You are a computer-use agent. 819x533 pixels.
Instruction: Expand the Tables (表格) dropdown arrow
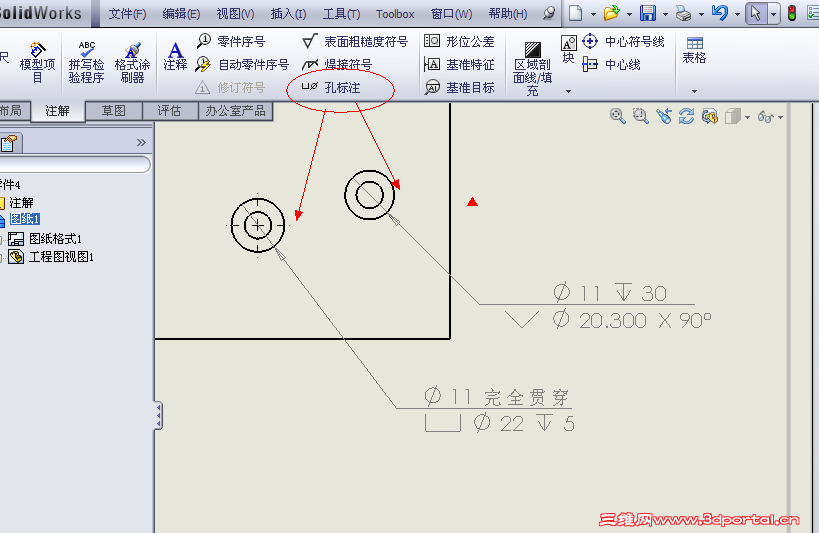(x=694, y=91)
